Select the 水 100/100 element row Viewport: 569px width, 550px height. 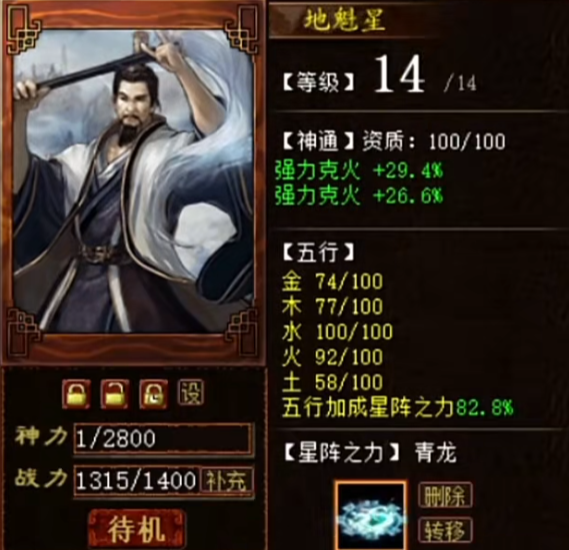point(337,332)
